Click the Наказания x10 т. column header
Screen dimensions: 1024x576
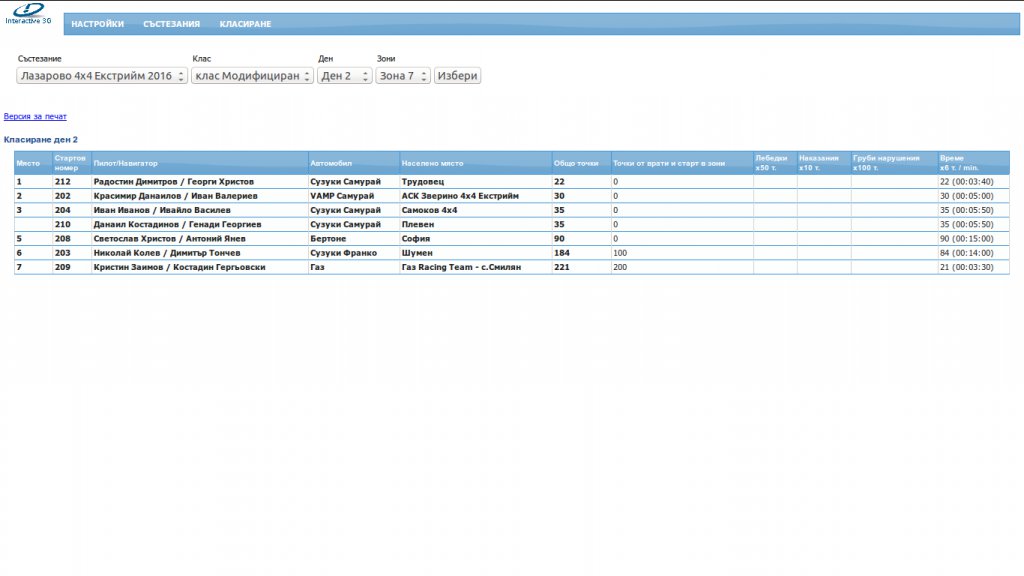pyautogui.click(x=824, y=163)
